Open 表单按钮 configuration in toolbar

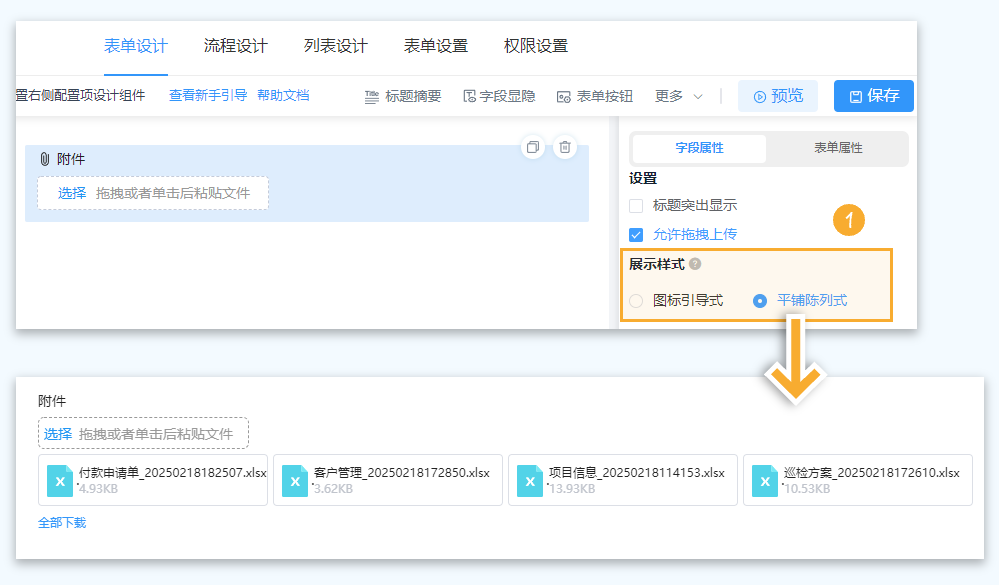point(594,96)
